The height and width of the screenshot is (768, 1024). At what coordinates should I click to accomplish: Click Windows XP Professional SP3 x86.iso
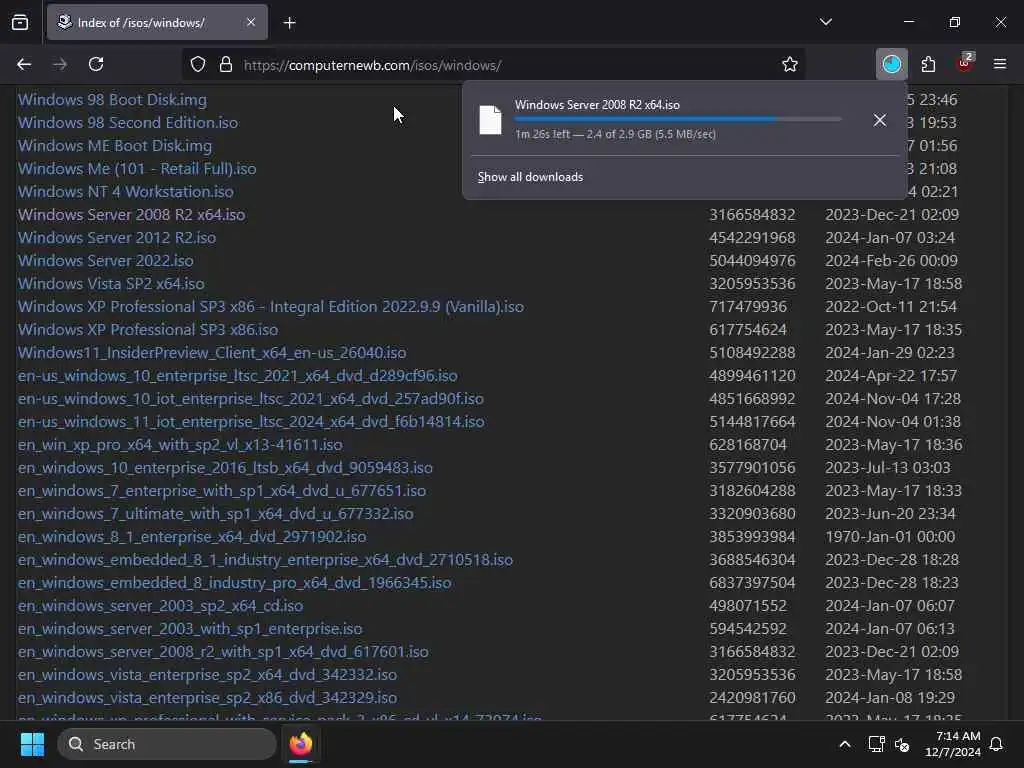pos(148,330)
